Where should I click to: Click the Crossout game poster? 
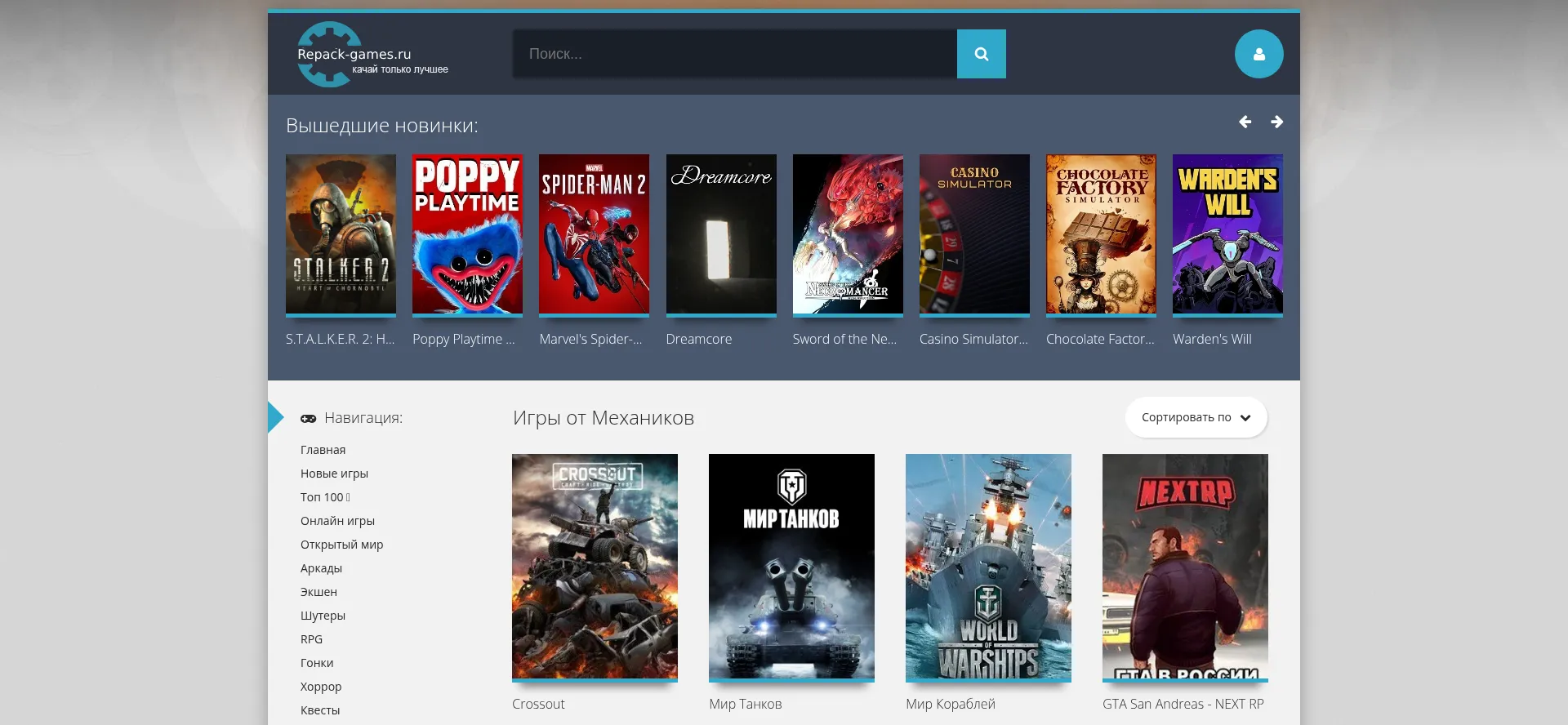coord(595,567)
